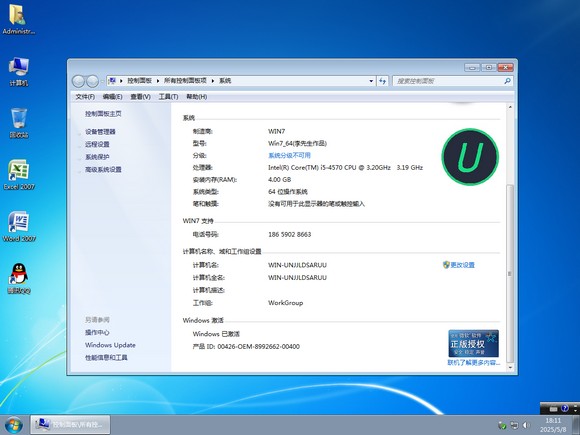The height and width of the screenshot is (435, 580).
Task: Open the 帮助(H) menu
Action: (196, 97)
